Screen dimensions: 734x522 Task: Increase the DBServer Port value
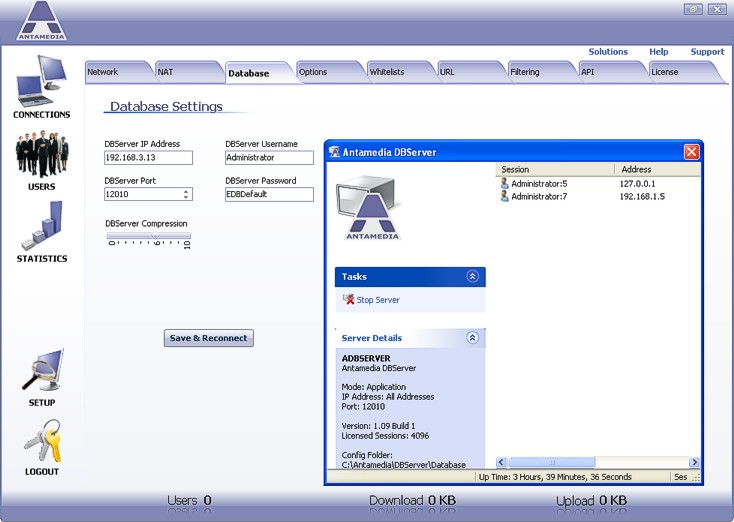click(186, 191)
